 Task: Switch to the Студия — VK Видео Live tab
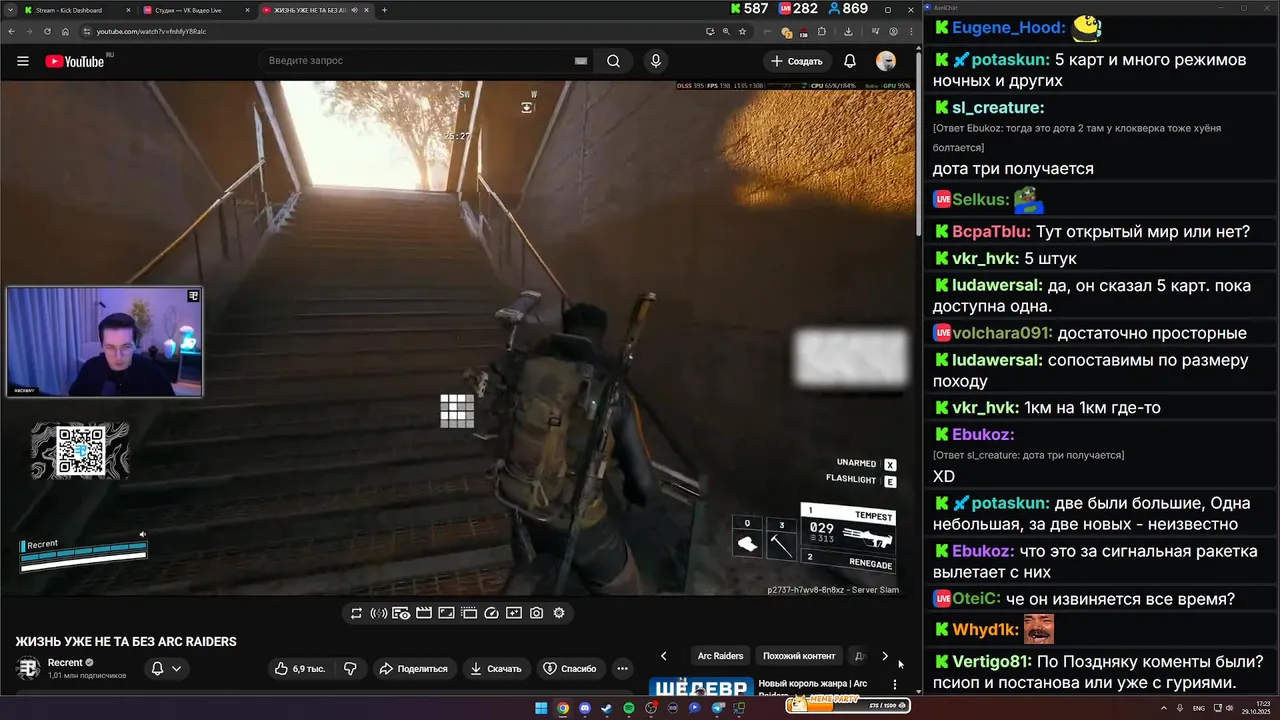(x=195, y=10)
